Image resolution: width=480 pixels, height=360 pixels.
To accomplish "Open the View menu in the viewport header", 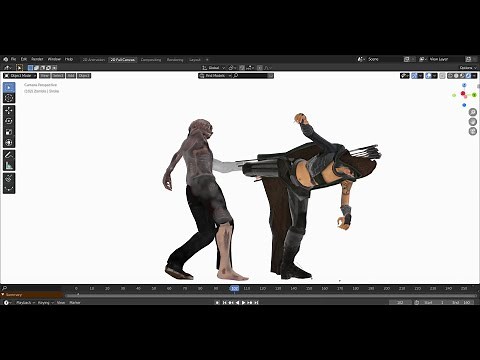I will pos(45,76).
